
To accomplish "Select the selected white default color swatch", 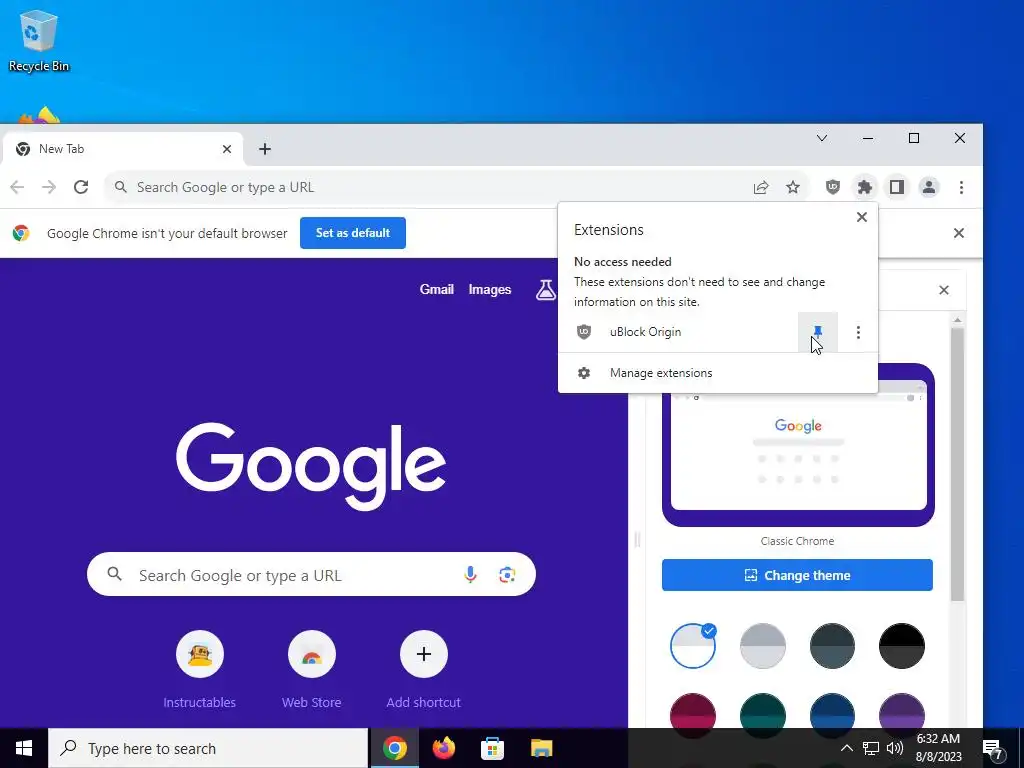I will tap(693, 646).
